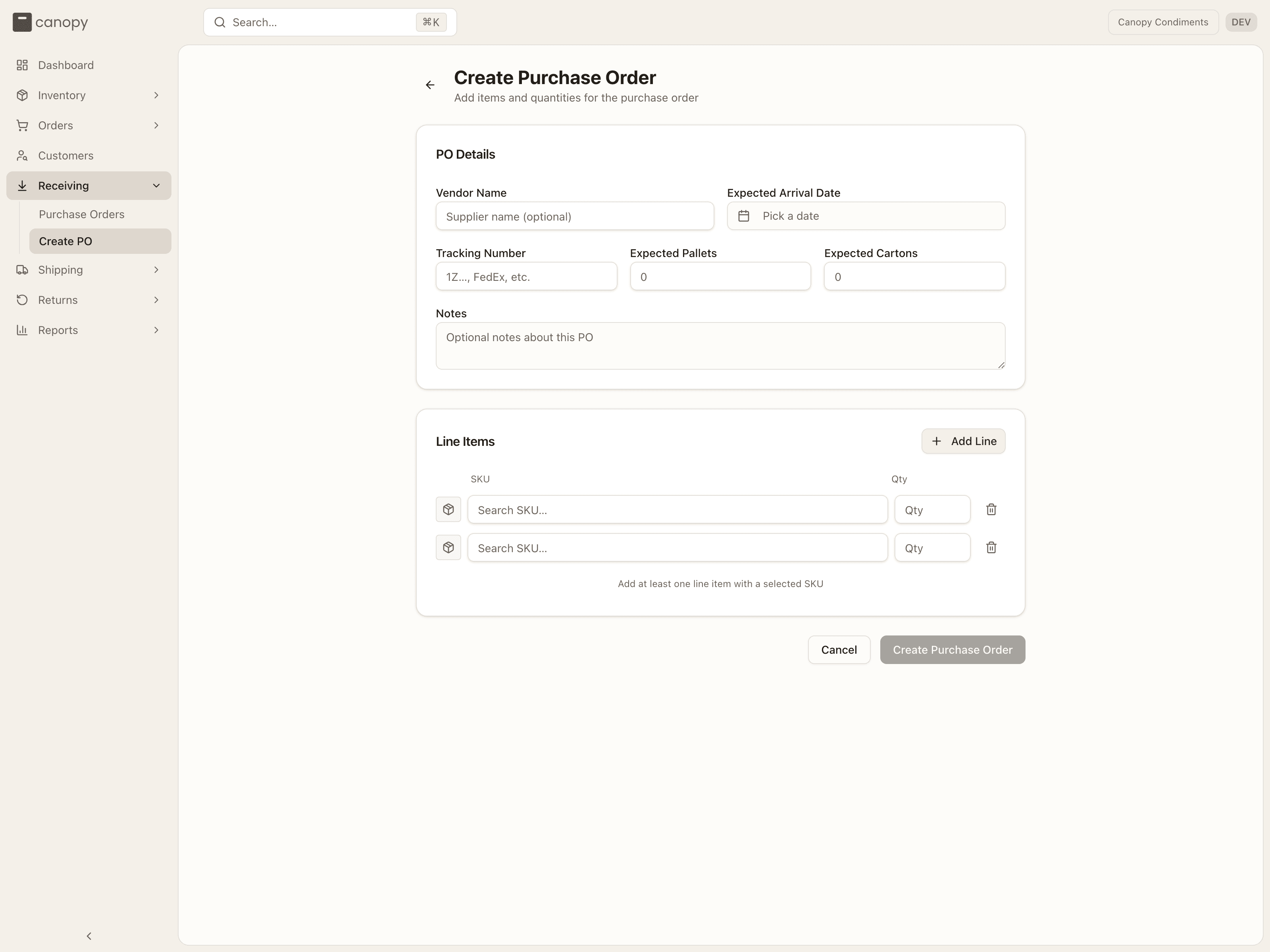Click the calendar icon in Expected Arrival Date
Screen dimensions: 1270x952
tap(743, 216)
